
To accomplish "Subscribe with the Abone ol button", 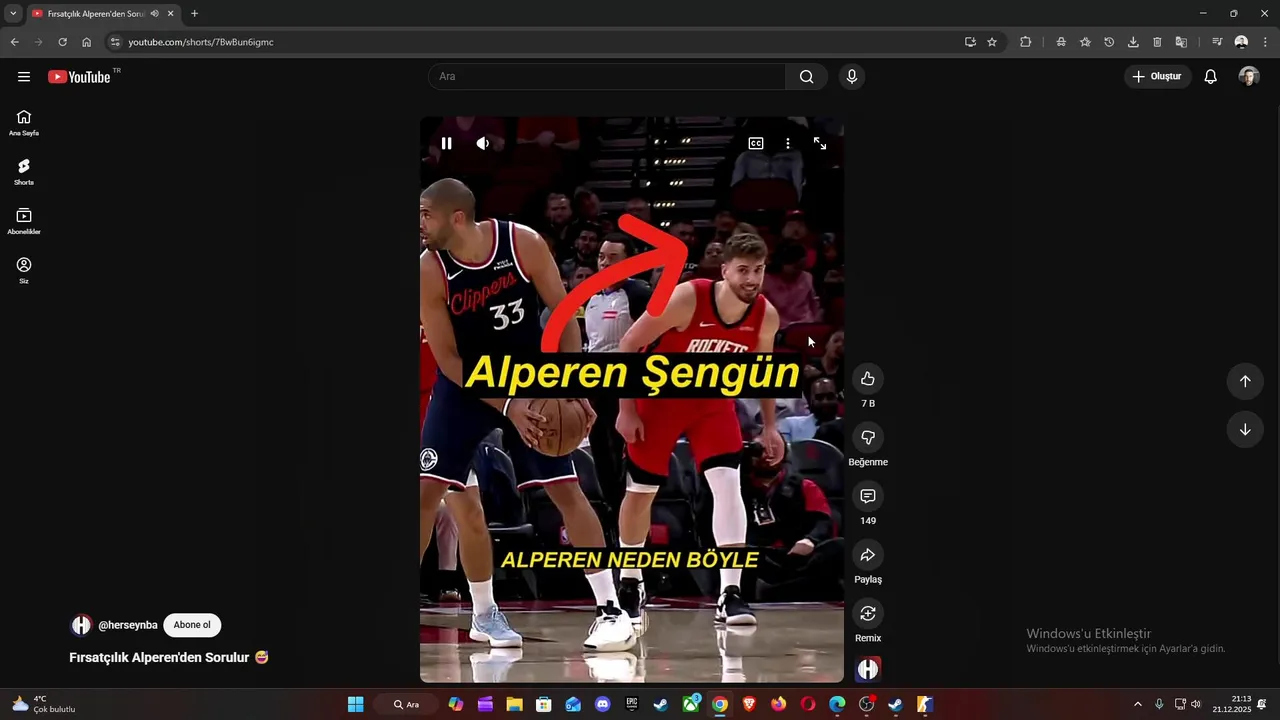I will point(192,625).
